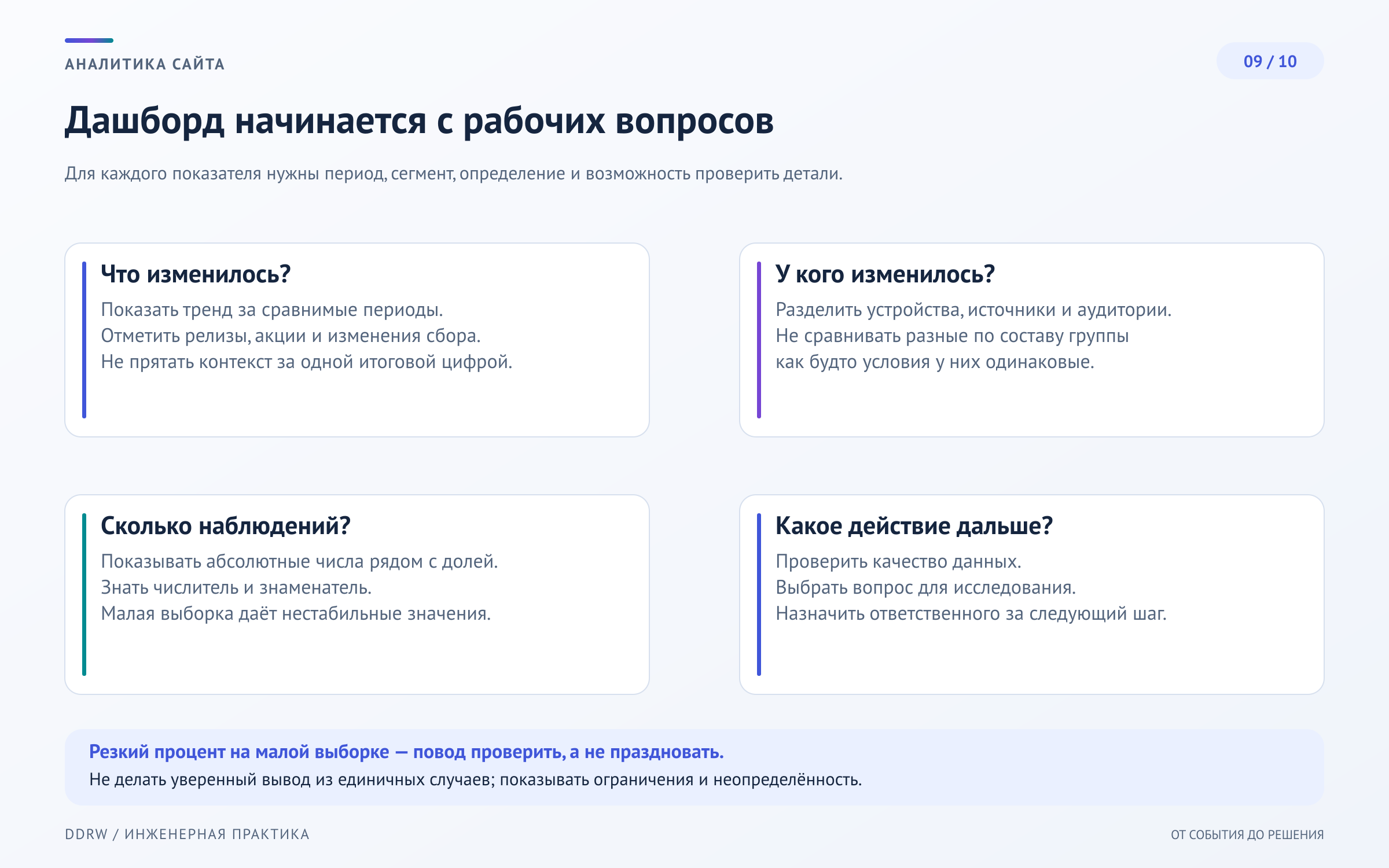The width and height of the screenshot is (1389, 868).
Task: Click the line Выбрать вопрос для исследования
Action: [x=925, y=588]
